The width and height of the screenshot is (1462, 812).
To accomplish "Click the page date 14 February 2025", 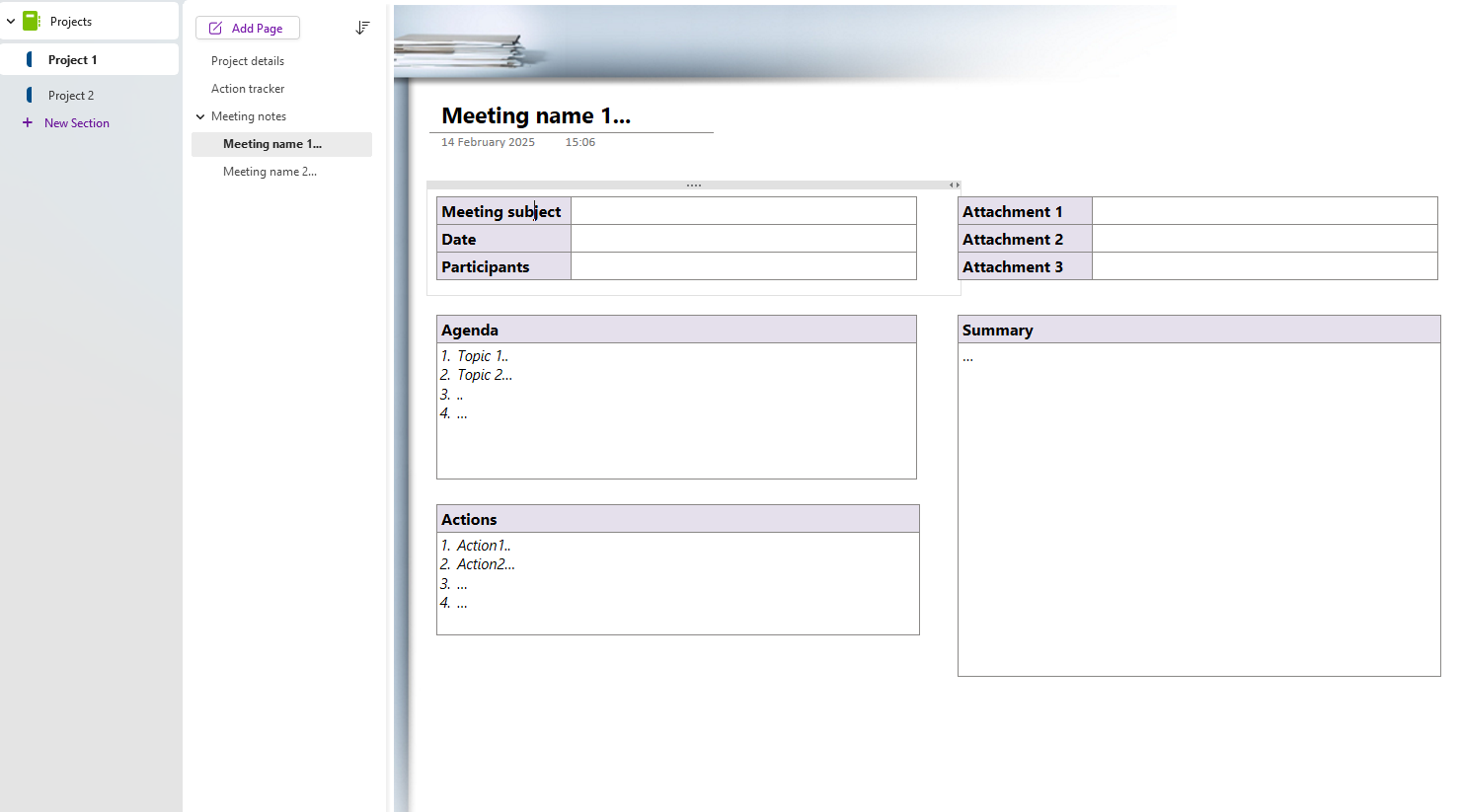I will tap(488, 143).
